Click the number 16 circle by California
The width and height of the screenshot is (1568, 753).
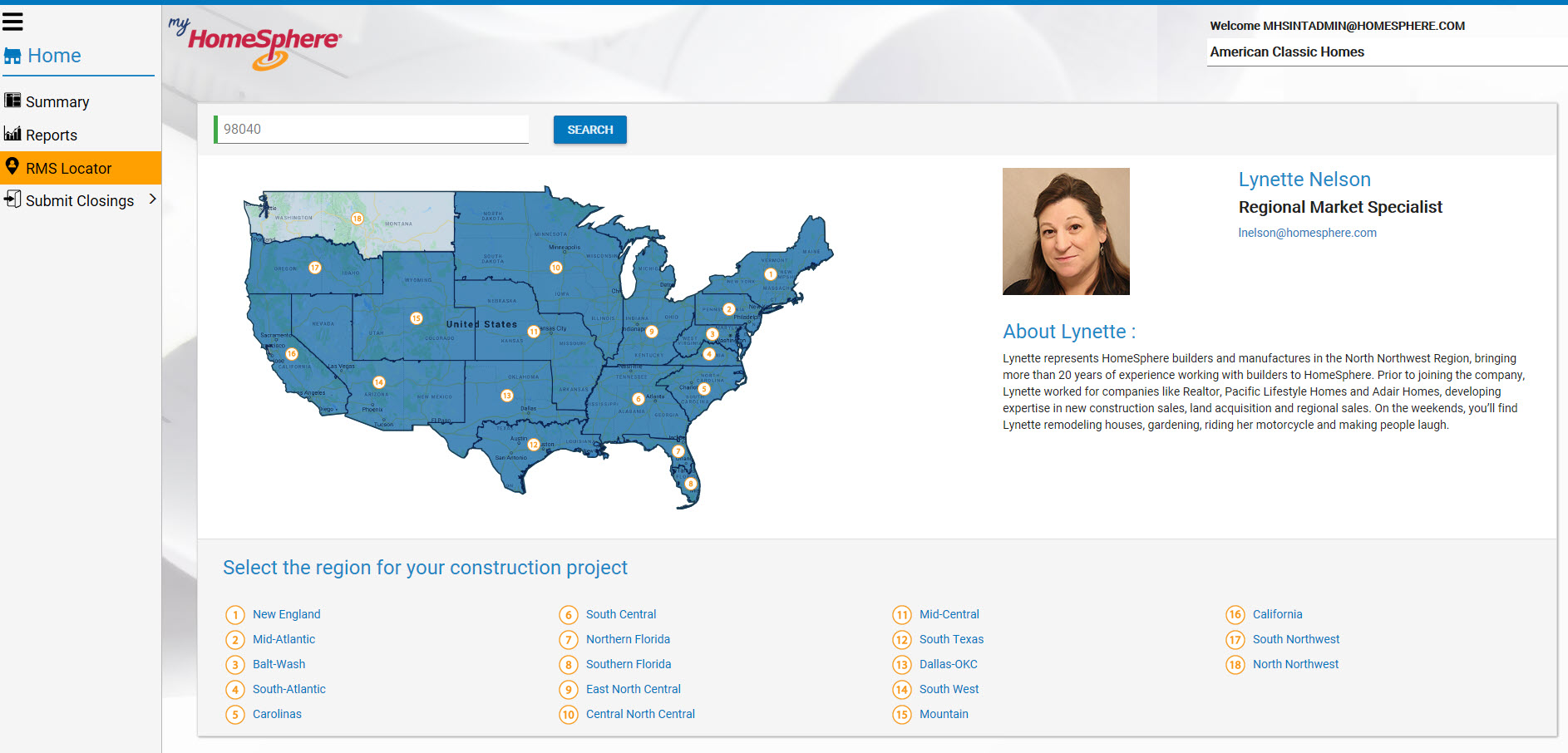point(1235,614)
